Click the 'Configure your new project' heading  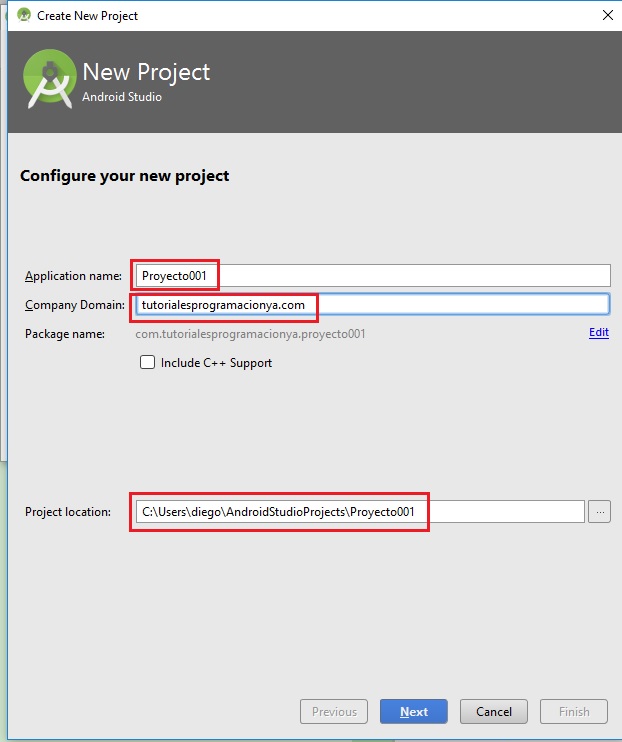[x=124, y=176]
